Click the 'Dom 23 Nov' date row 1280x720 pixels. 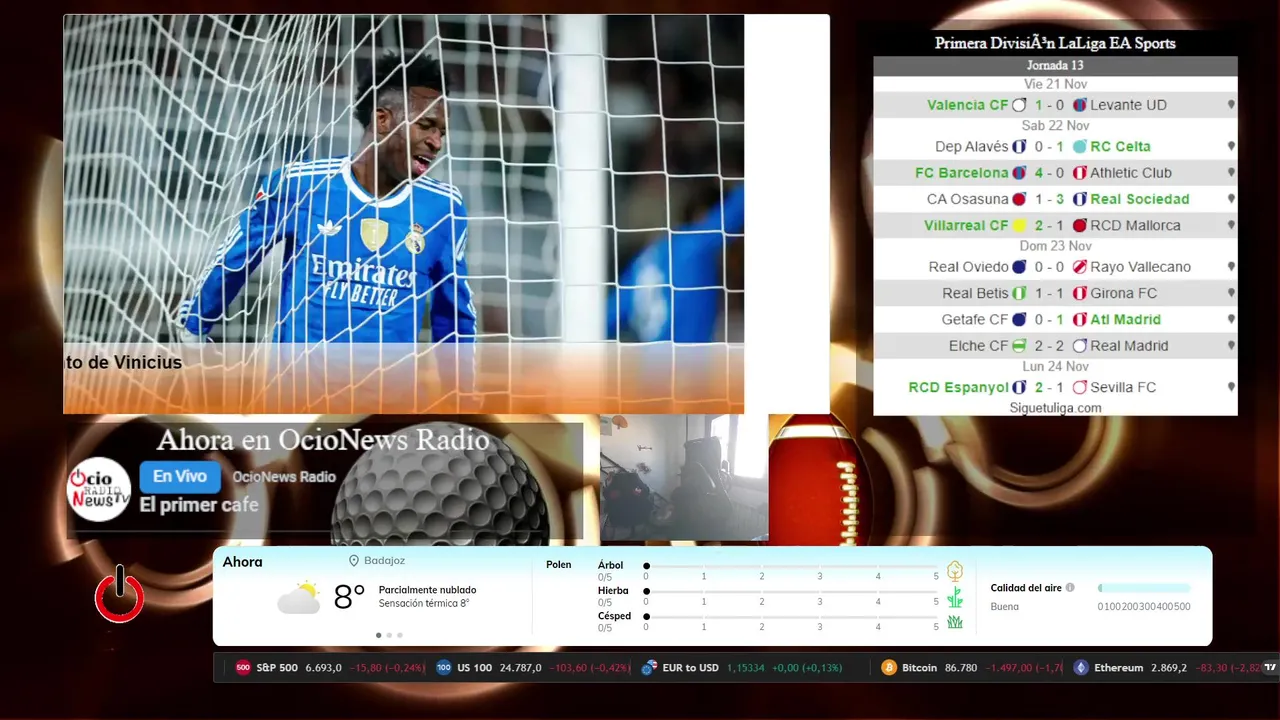click(x=1055, y=246)
